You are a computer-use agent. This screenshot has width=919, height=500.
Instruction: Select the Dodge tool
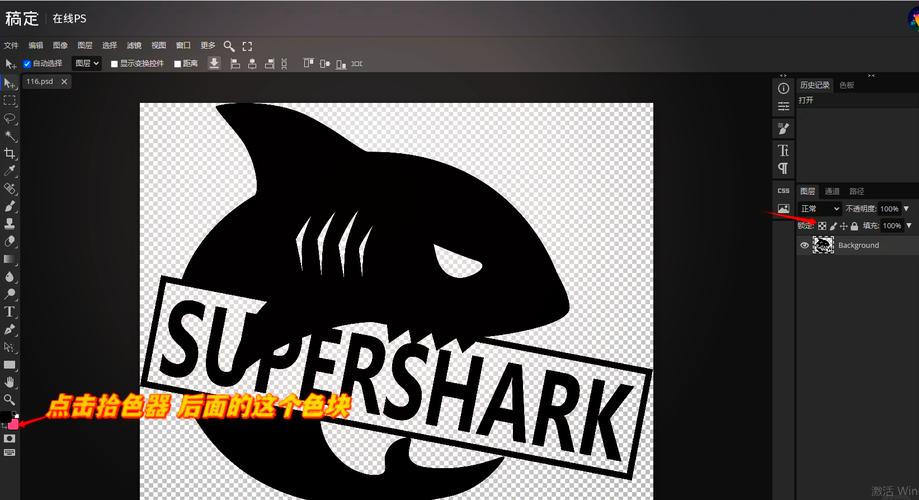(x=10, y=294)
